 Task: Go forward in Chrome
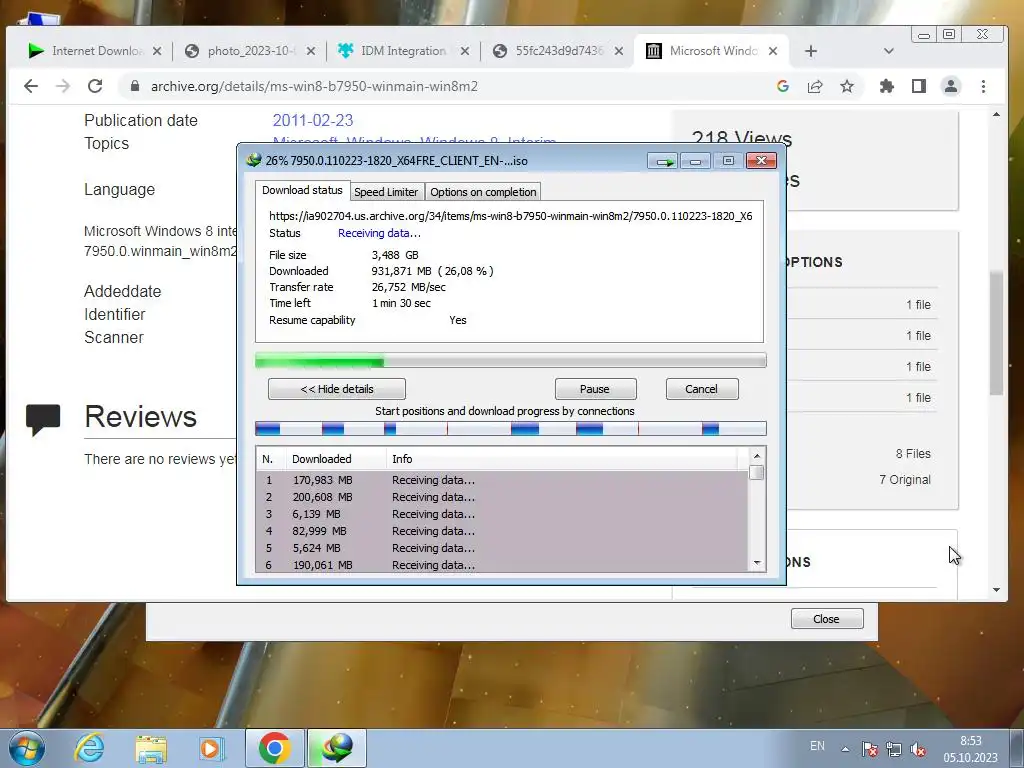coord(63,86)
